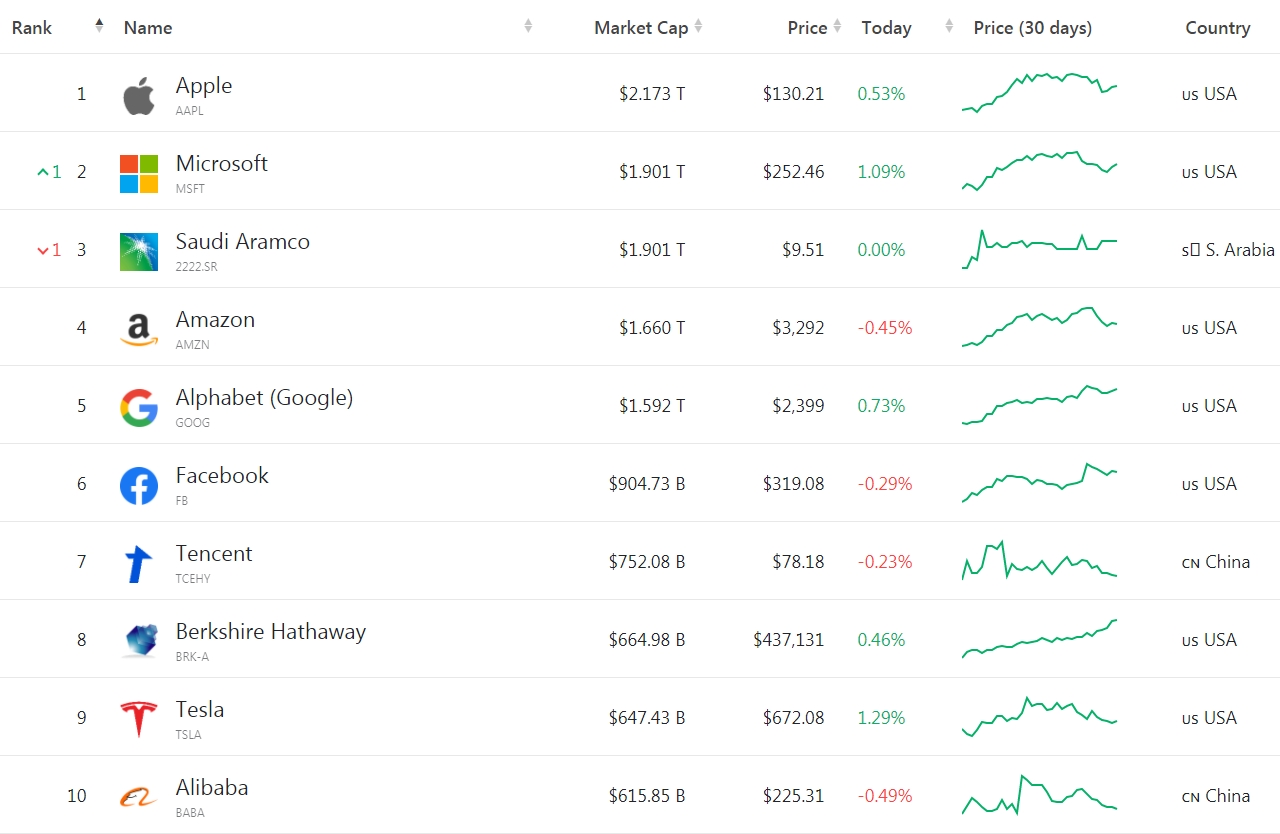Click Amazon's -0.45% daily change

[885, 328]
